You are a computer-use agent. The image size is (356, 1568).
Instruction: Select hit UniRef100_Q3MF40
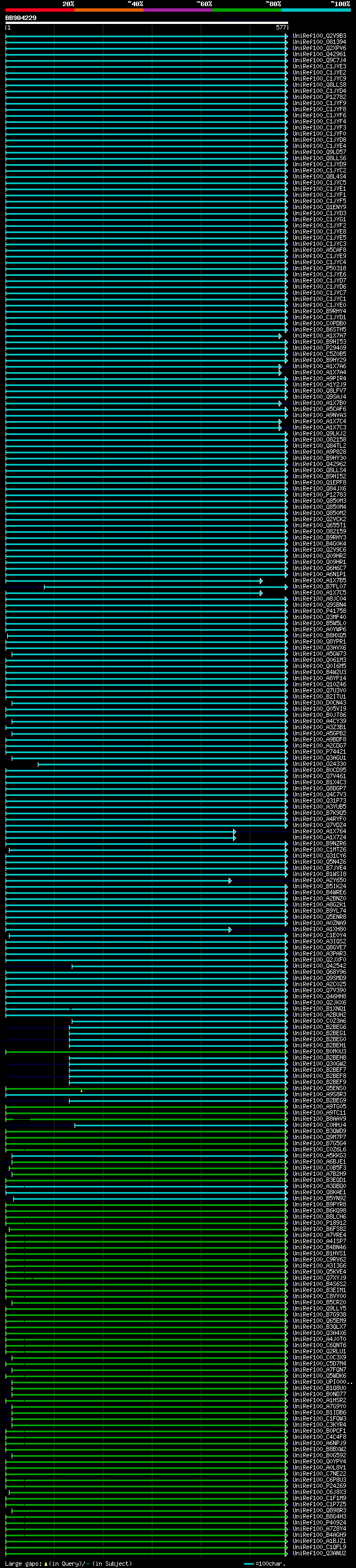[x=319, y=617]
